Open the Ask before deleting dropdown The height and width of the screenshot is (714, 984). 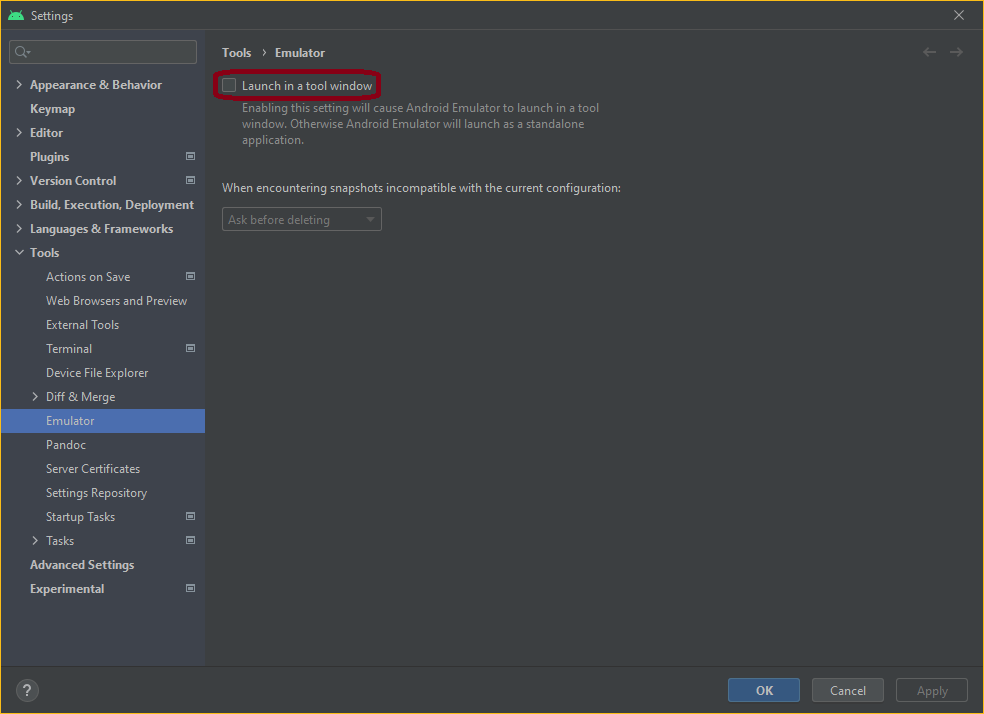pos(302,220)
